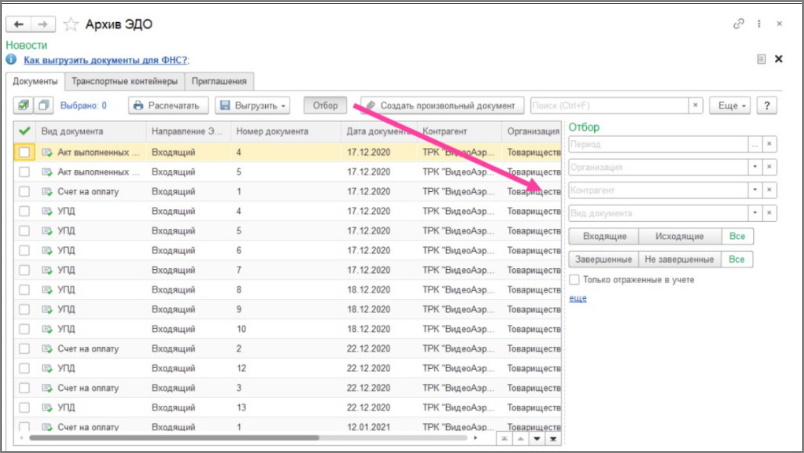
Task: Open link Как выгрузить документы для ФНС
Action: pyautogui.click(x=106, y=60)
